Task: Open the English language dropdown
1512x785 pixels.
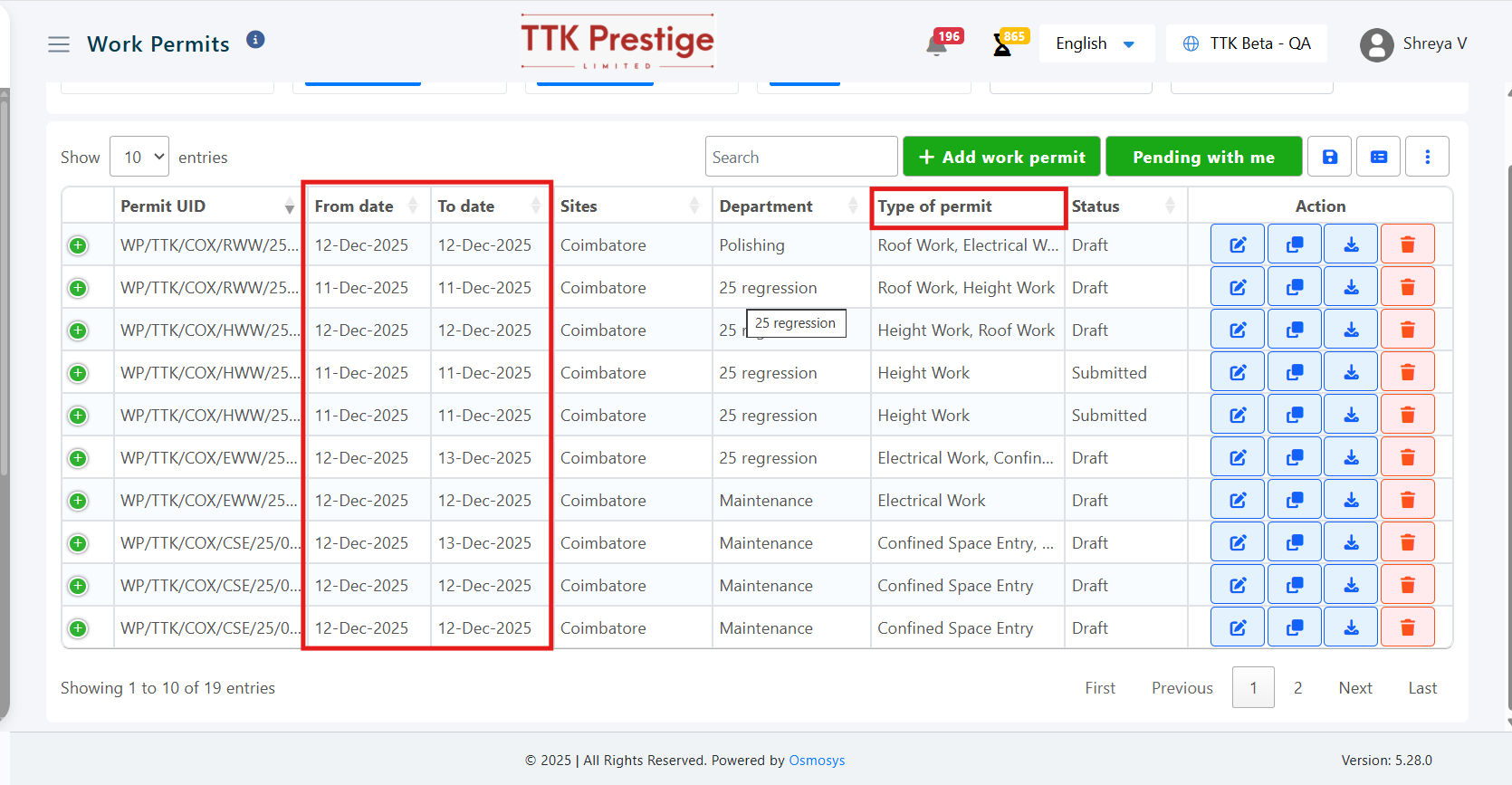Action: 1096,43
